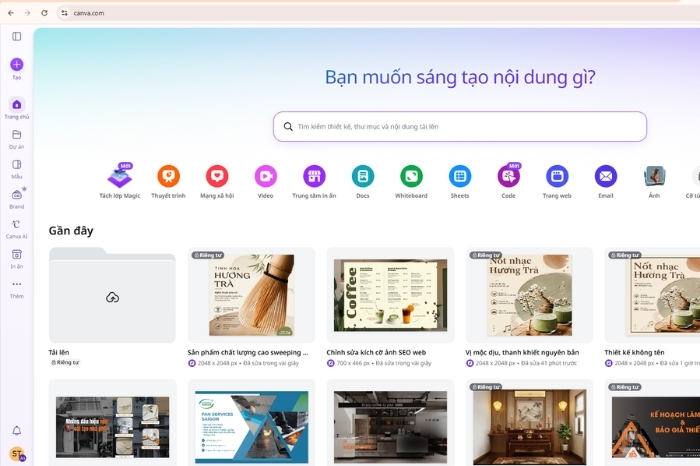This screenshot has width=700, height=466.
Task: Click the site info icon in address bar
Action: 65,13
